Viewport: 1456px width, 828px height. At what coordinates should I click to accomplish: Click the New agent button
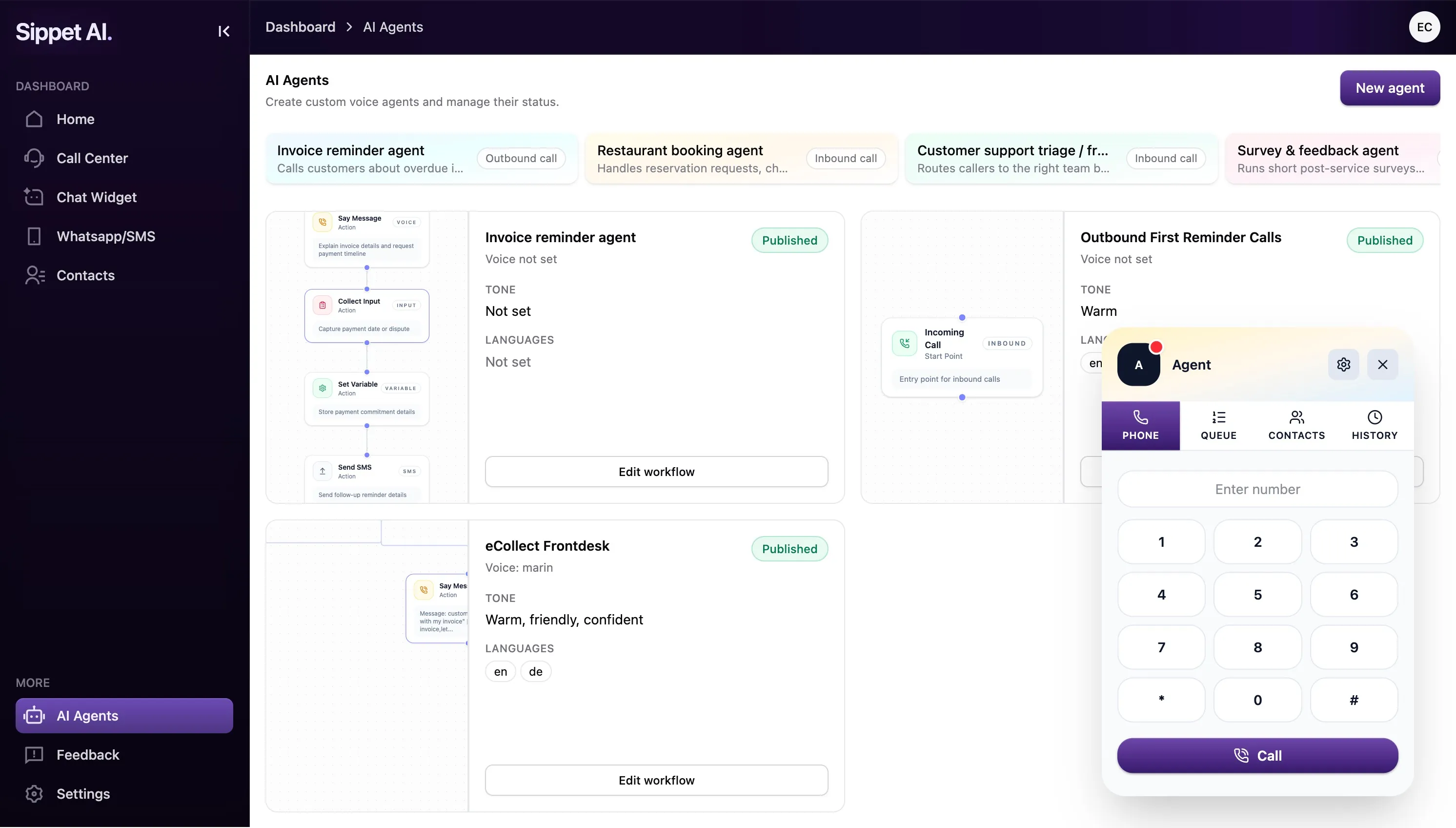tap(1390, 88)
